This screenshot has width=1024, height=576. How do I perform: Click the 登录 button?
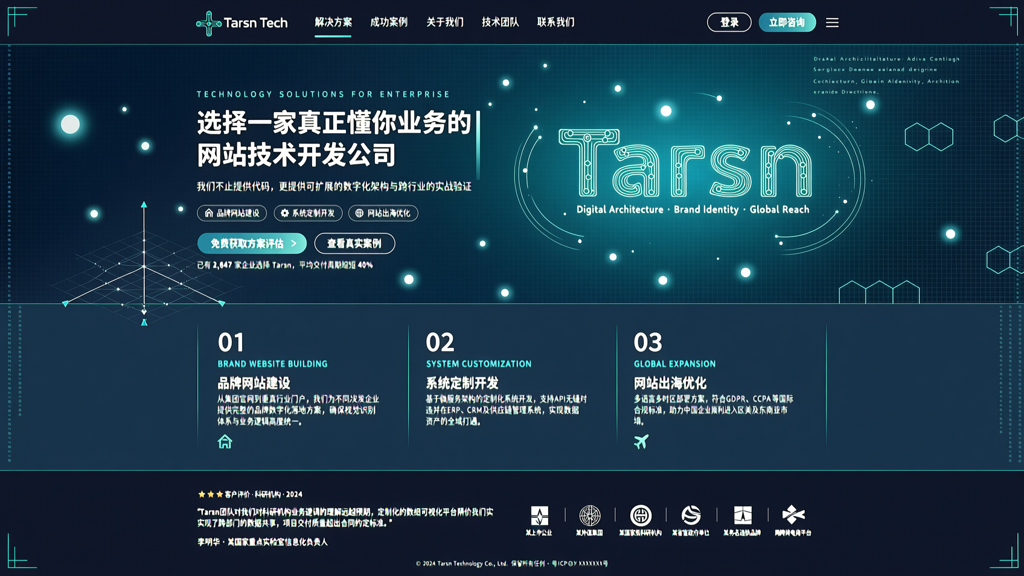click(x=729, y=22)
